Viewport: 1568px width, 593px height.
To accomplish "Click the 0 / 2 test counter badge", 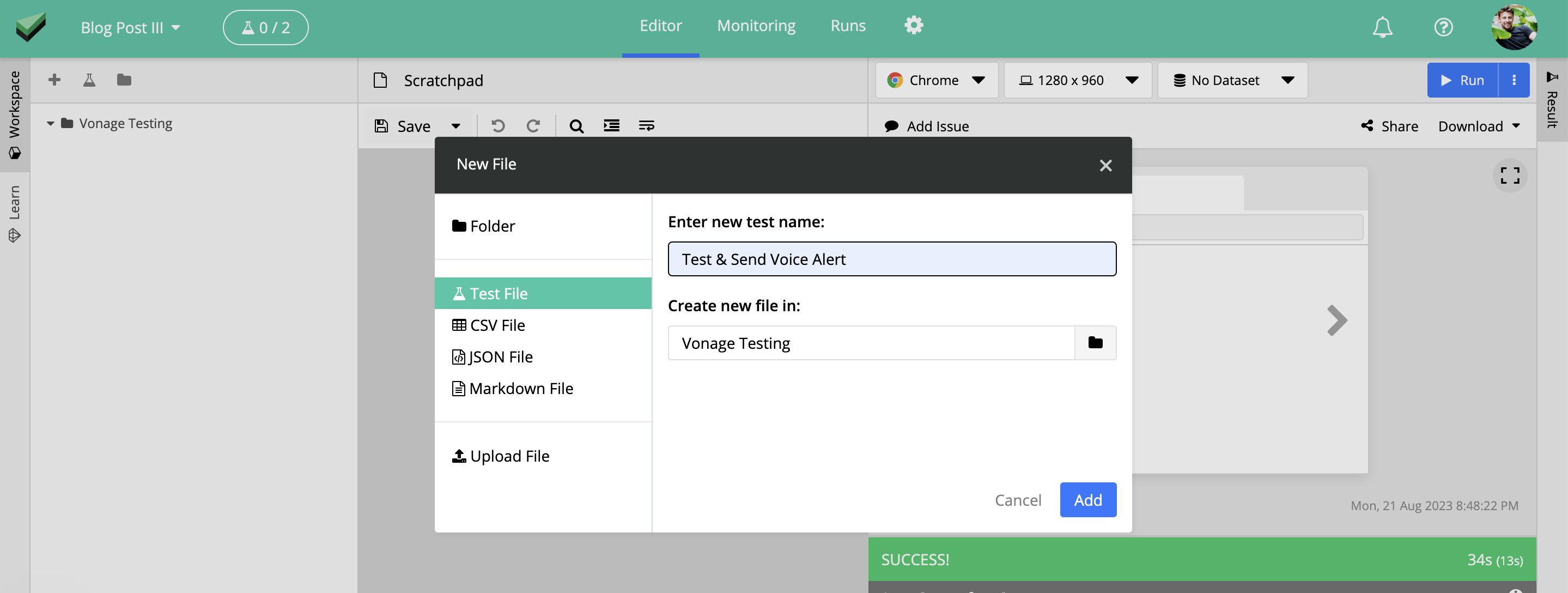I will click(265, 27).
